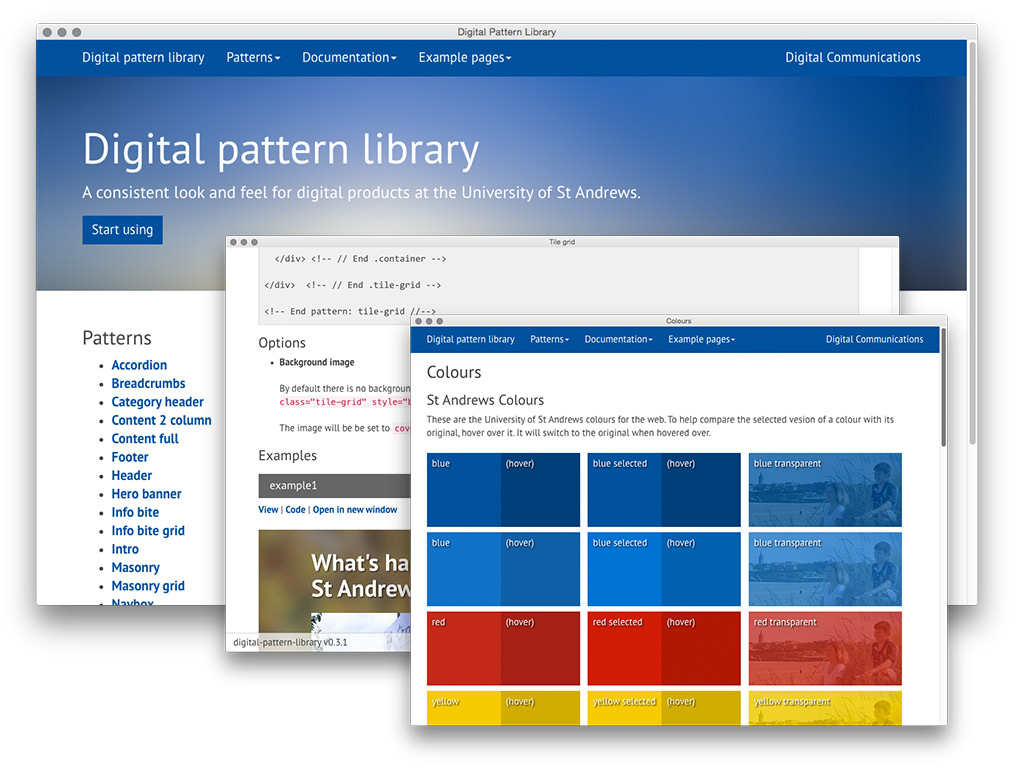Viewport: 1024px width, 768px height.
Task: Click the 'Colours' page heading
Action: (x=454, y=372)
